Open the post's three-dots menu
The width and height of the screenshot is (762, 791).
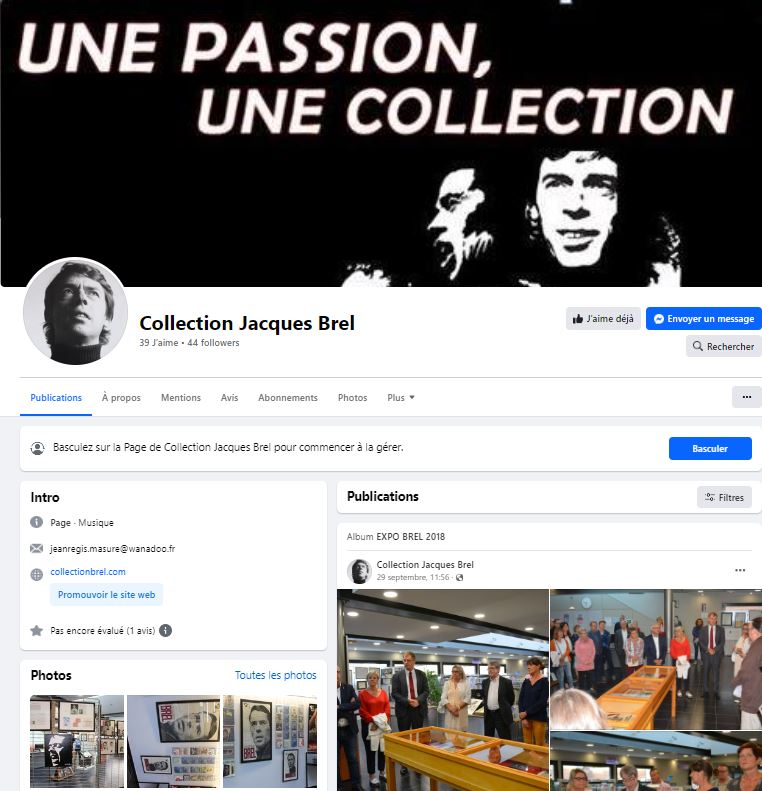click(x=739, y=570)
